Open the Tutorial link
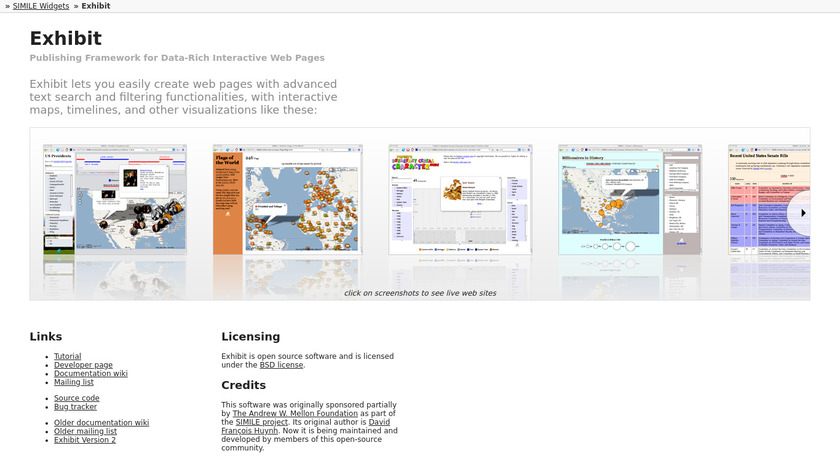Viewport: 840px width, 472px height. (x=68, y=356)
